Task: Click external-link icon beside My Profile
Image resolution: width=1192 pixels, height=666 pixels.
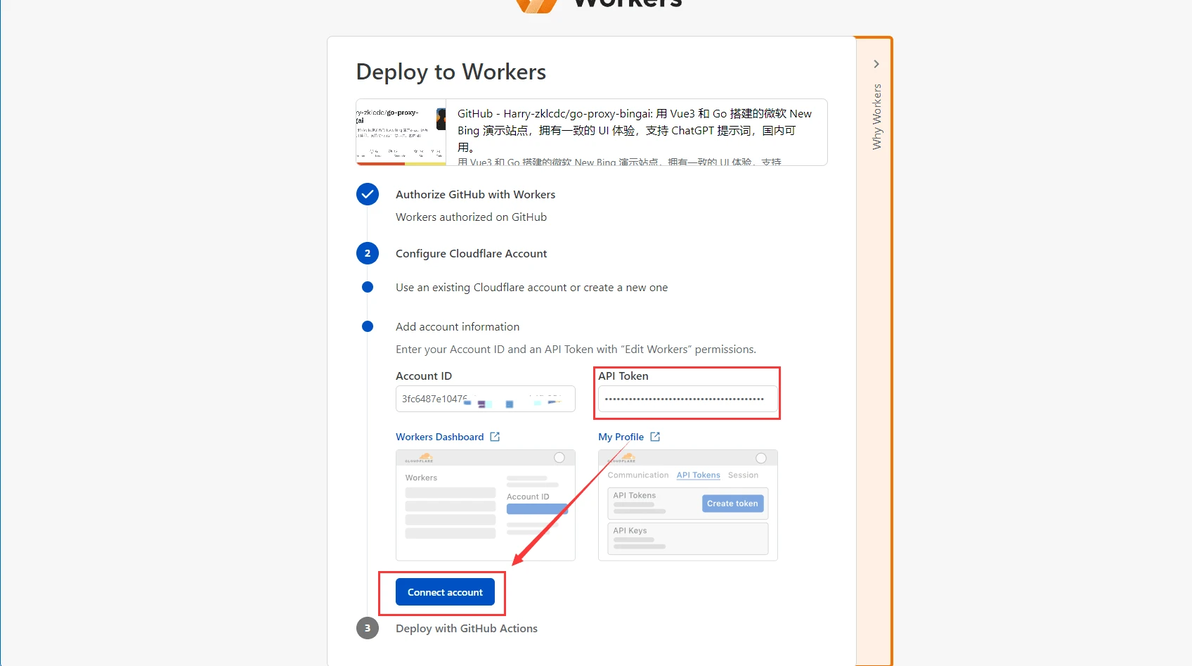Action: tap(655, 436)
